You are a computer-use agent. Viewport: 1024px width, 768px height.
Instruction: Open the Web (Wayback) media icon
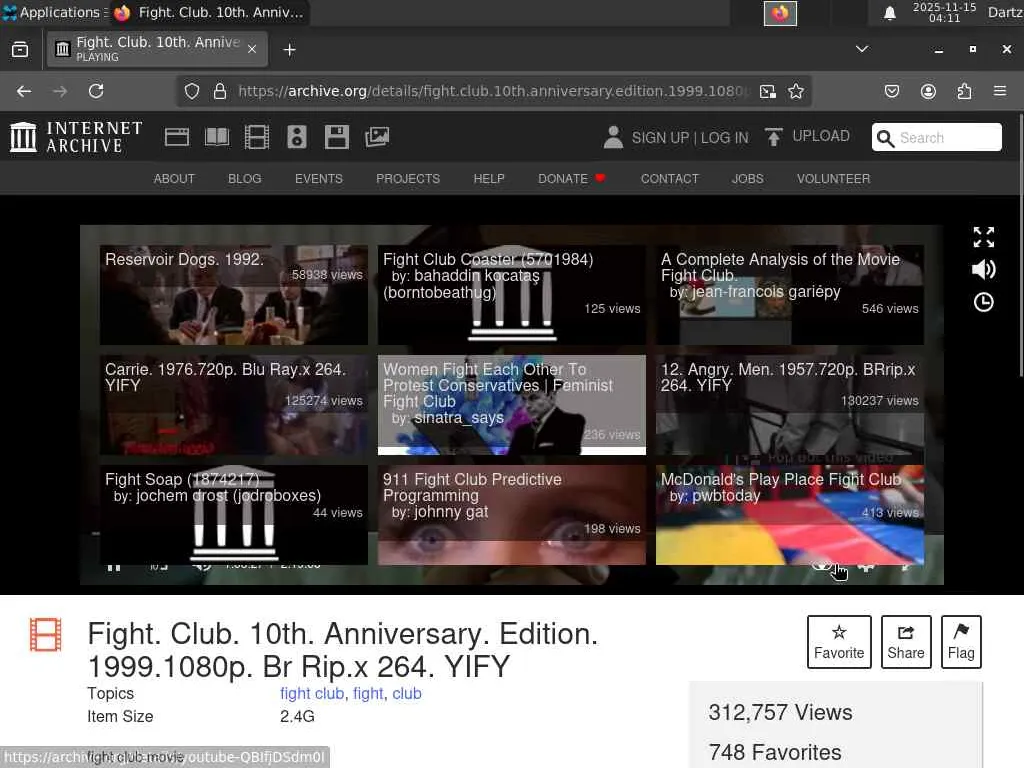pyautogui.click(x=177, y=137)
